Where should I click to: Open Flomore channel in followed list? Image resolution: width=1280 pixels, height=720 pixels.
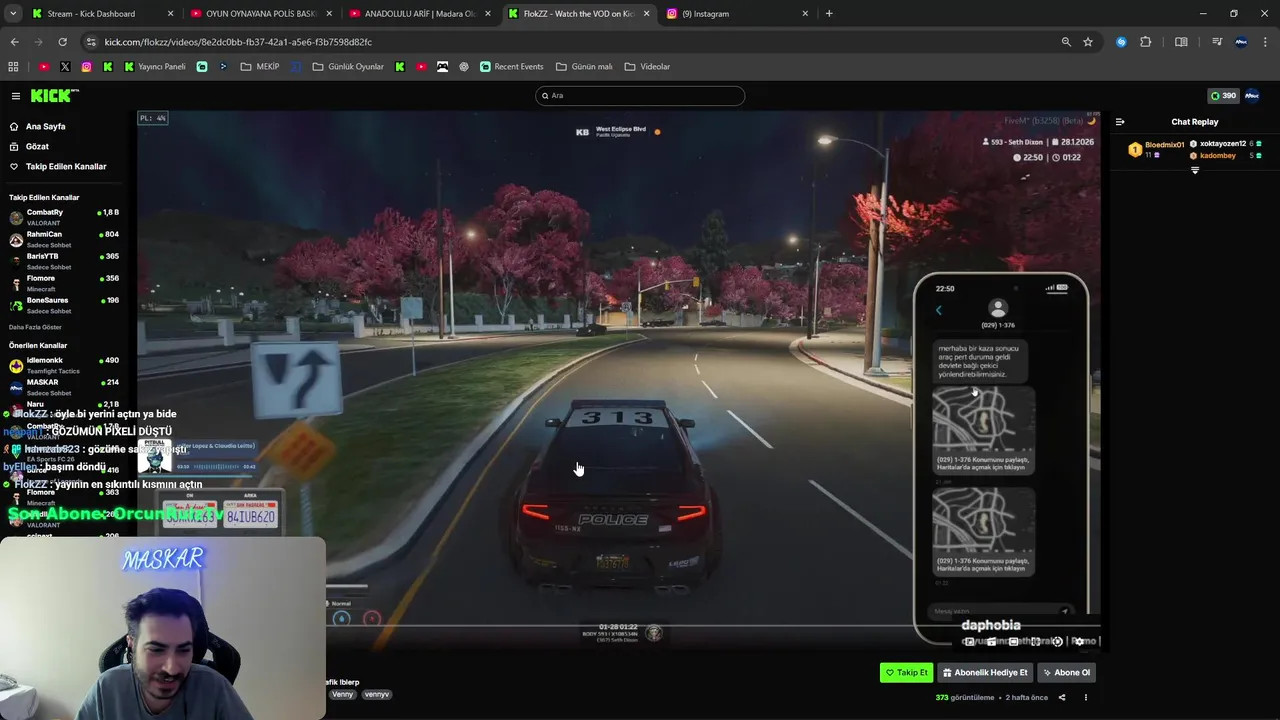(x=64, y=283)
